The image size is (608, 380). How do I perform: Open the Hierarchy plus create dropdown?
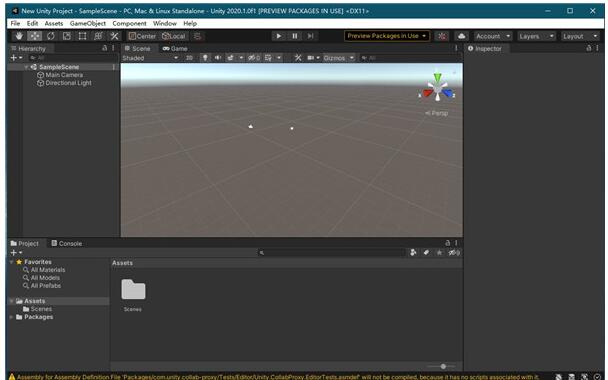coord(16,58)
